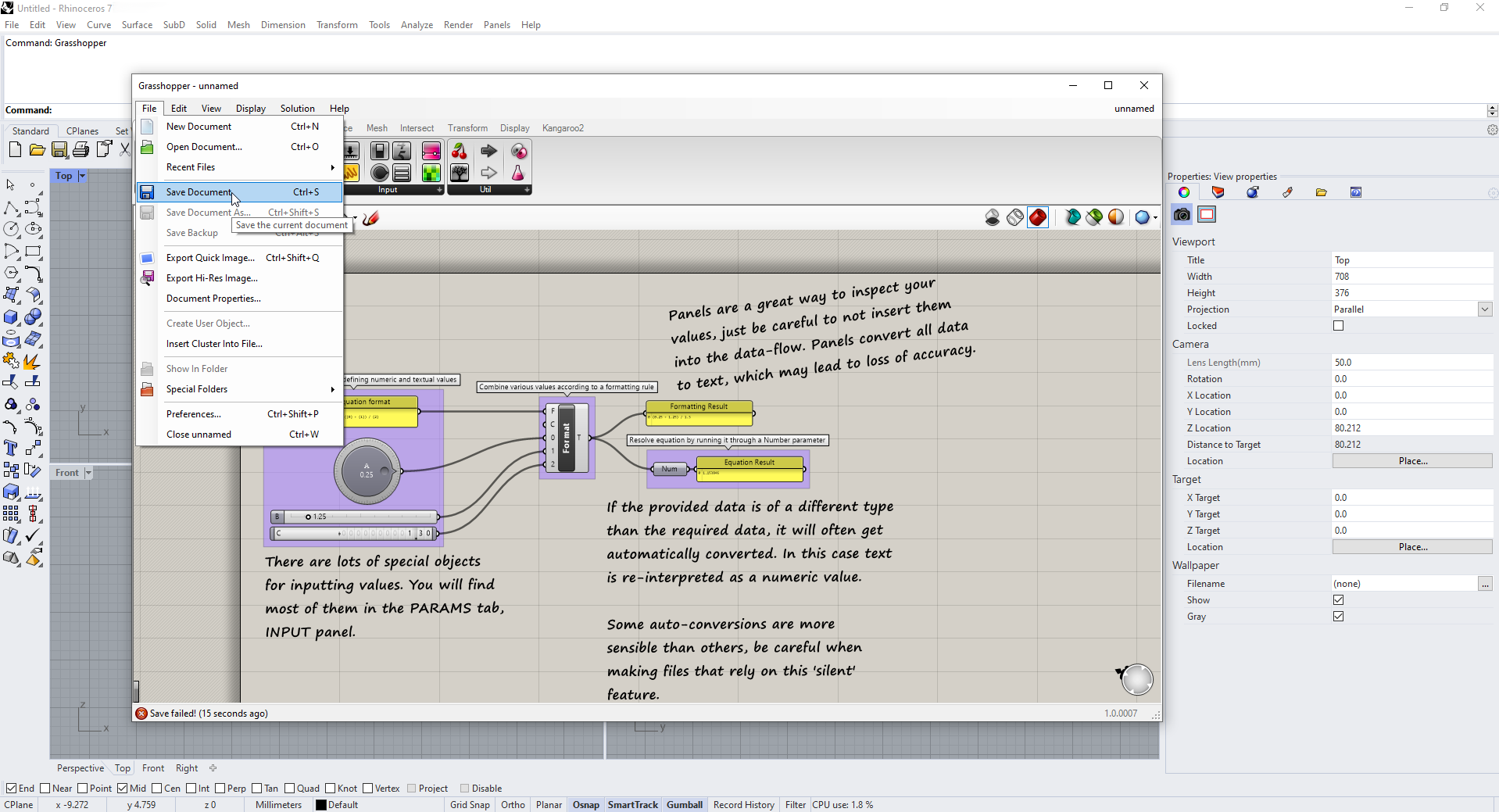The height and width of the screenshot is (812, 1499).
Task: Open the Solution menu in Grasshopper
Action: (297, 109)
